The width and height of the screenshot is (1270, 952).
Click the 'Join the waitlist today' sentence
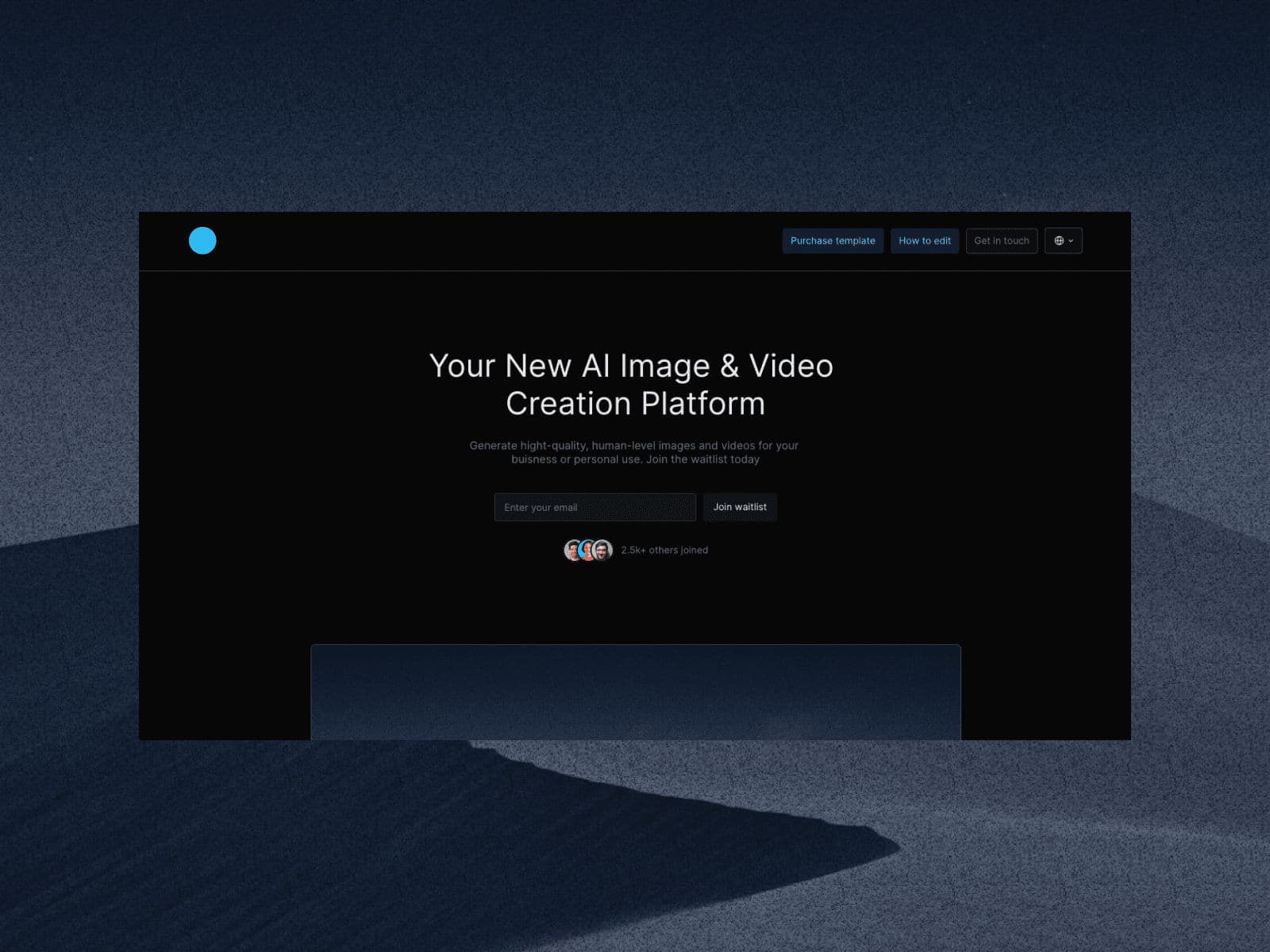(702, 459)
